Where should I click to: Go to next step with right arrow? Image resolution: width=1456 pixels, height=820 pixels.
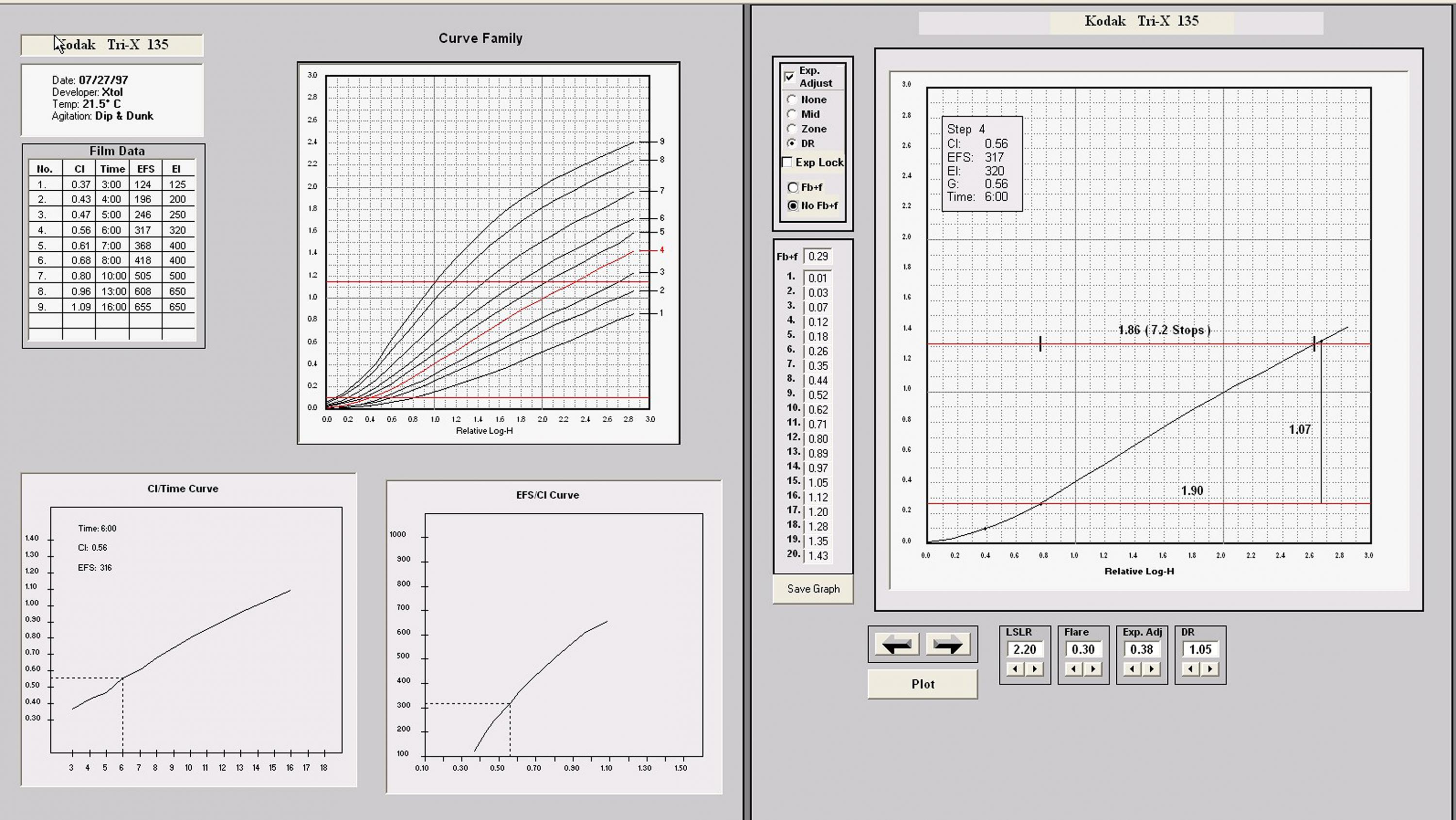click(948, 644)
